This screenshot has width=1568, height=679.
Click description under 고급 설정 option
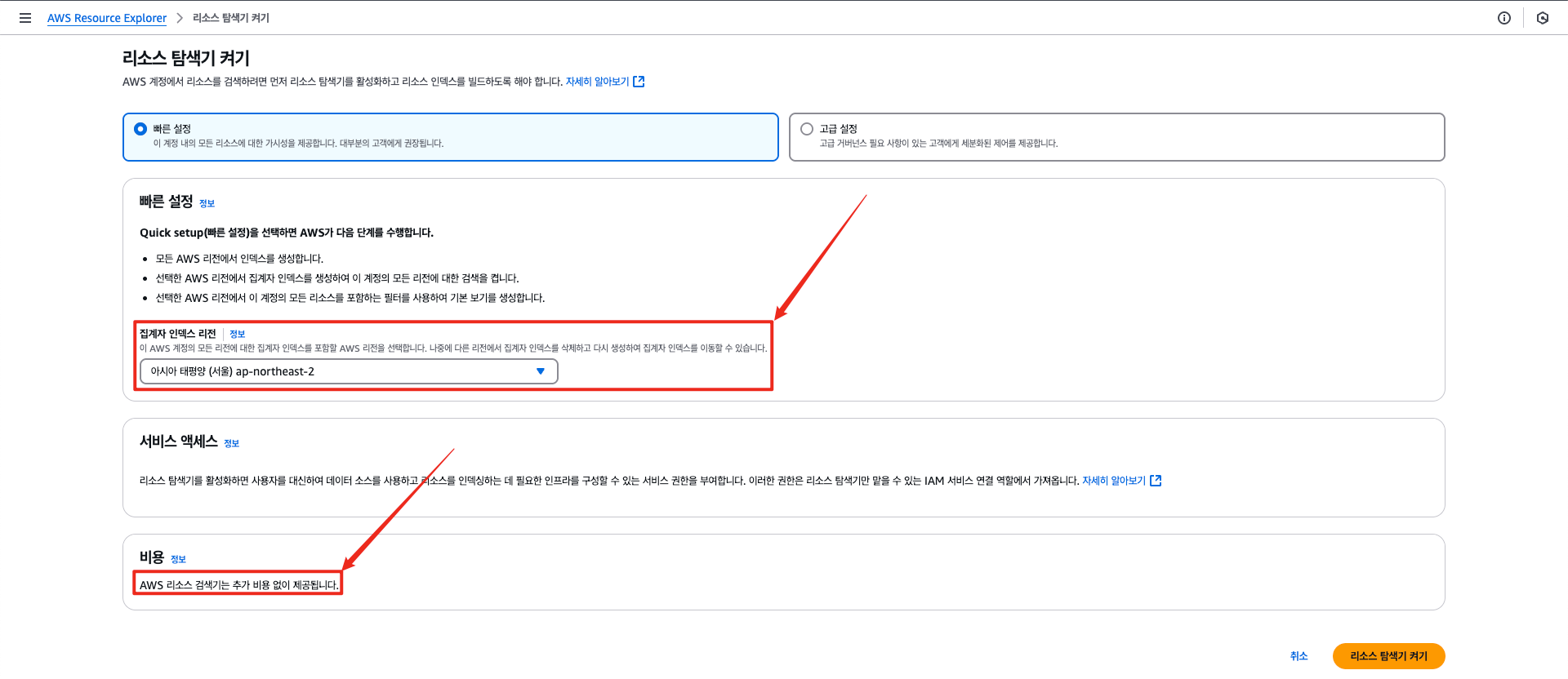pos(938,144)
